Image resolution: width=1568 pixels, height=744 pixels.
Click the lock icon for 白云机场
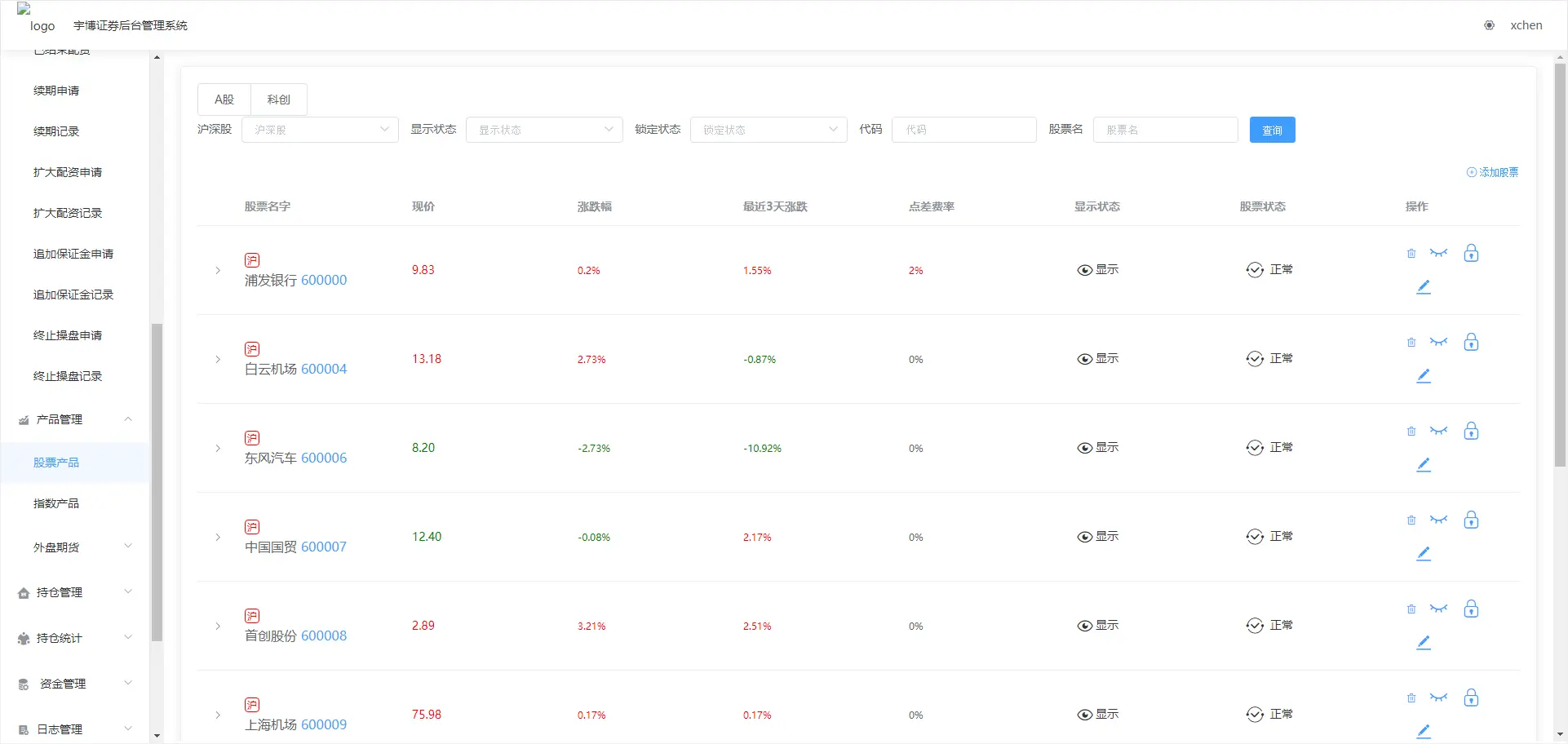[1471, 343]
